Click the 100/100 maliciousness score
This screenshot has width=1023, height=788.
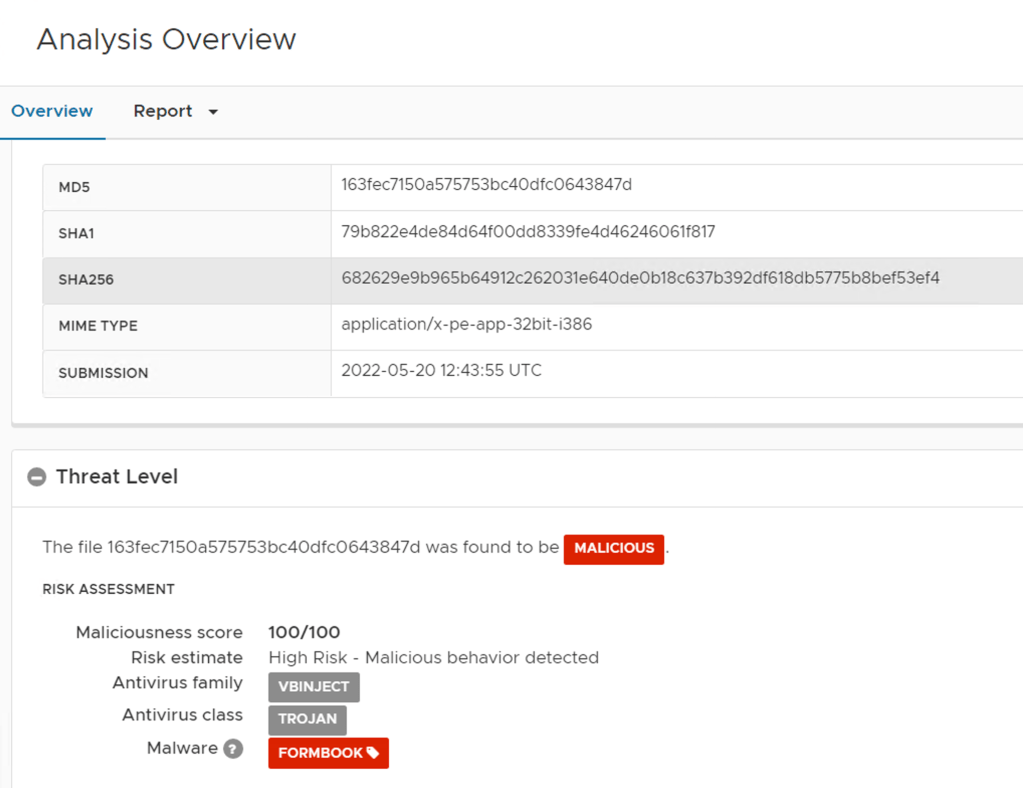(x=304, y=632)
